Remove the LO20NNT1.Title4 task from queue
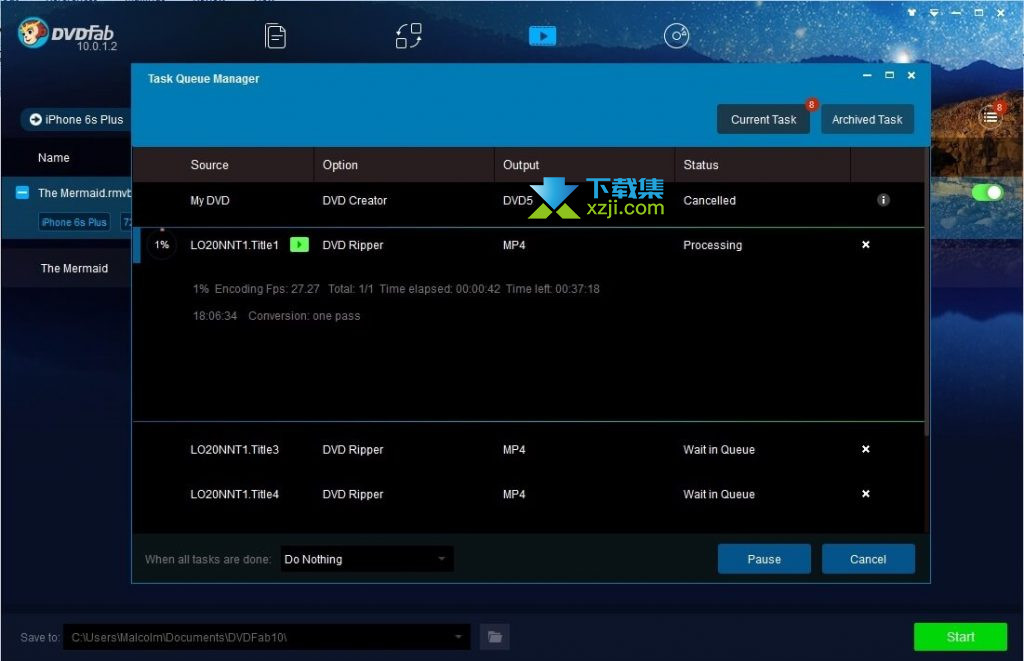Image resolution: width=1024 pixels, height=661 pixels. [x=866, y=494]
